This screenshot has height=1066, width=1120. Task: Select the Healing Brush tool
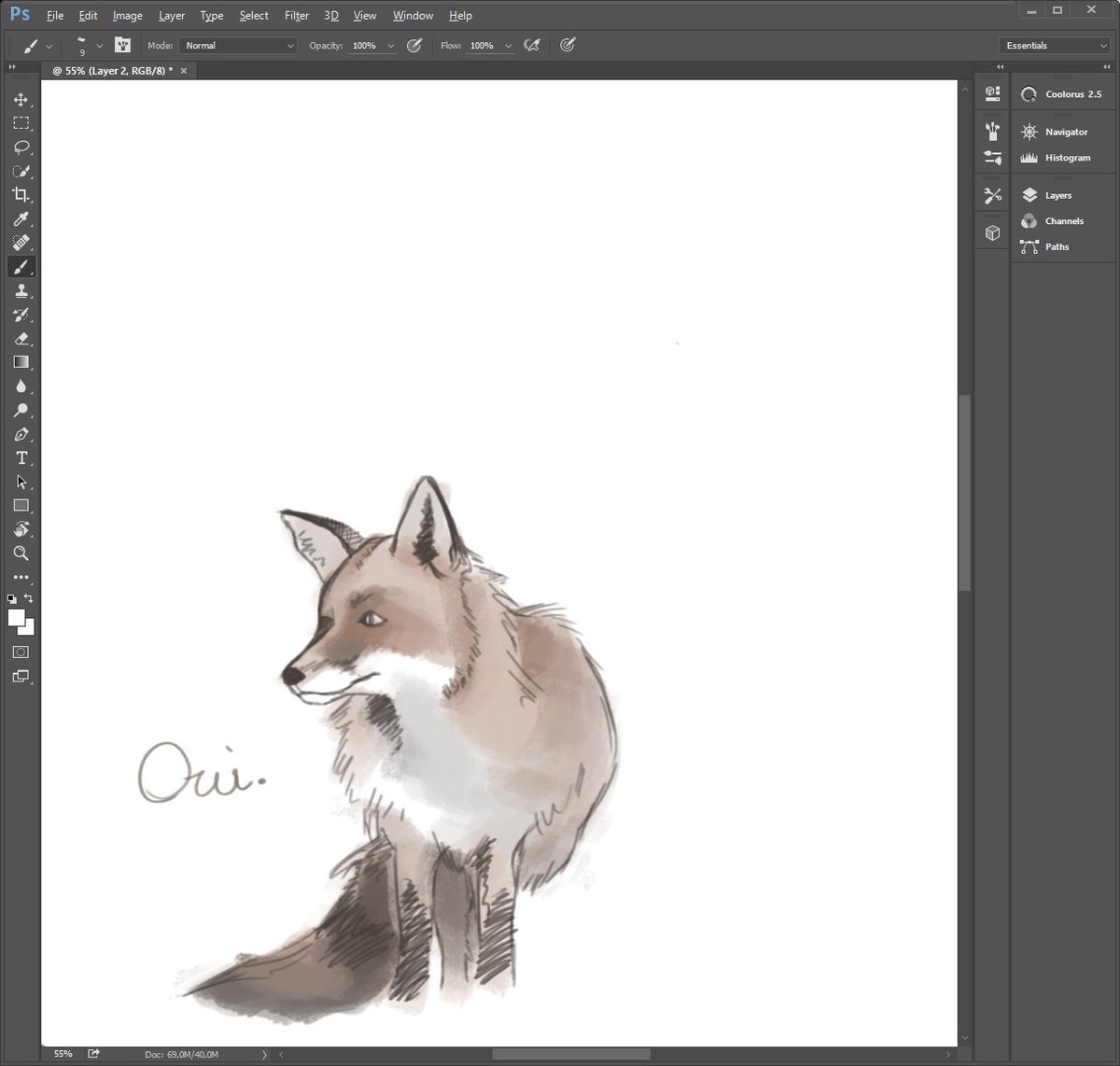coord(21,243)
